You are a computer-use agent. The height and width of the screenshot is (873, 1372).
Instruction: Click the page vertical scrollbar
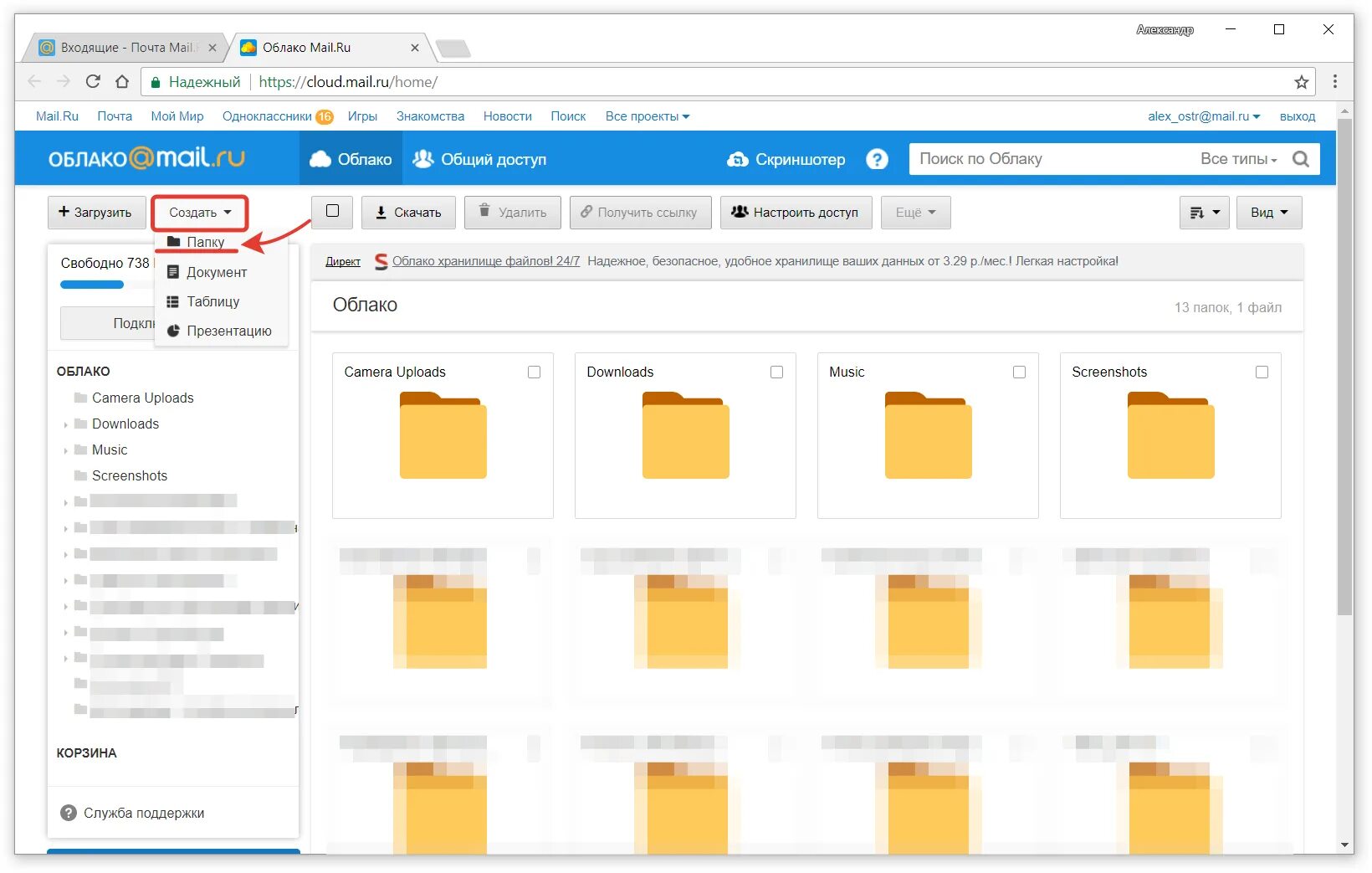tap(1345, 368)
